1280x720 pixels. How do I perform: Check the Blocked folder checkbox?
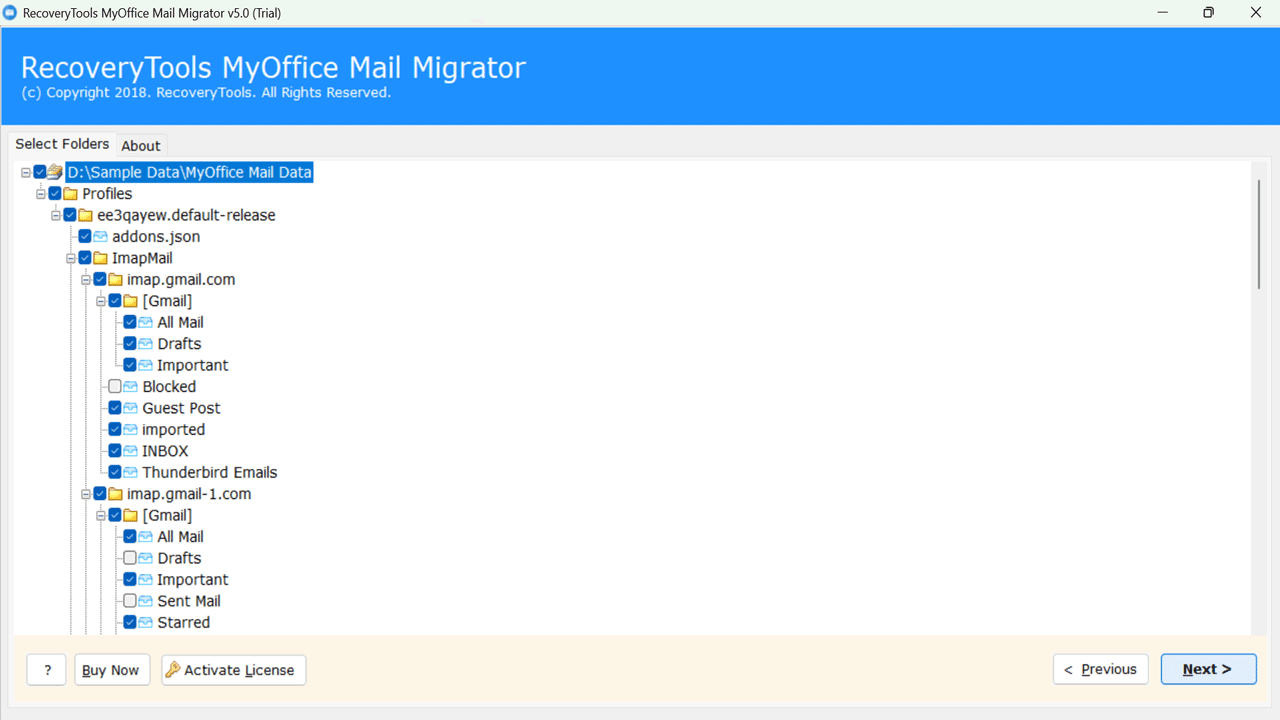click(115, 387)
